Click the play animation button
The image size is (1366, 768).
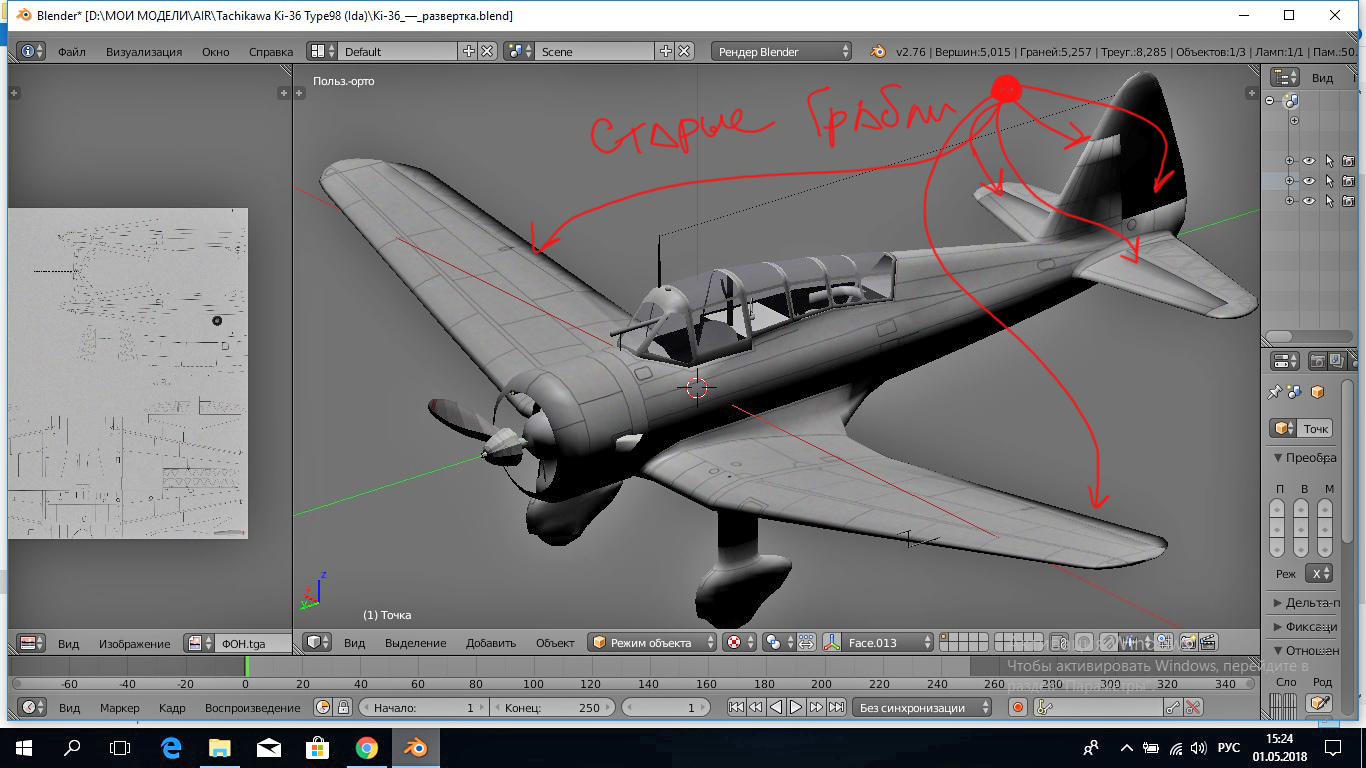[x=796, y=707]
